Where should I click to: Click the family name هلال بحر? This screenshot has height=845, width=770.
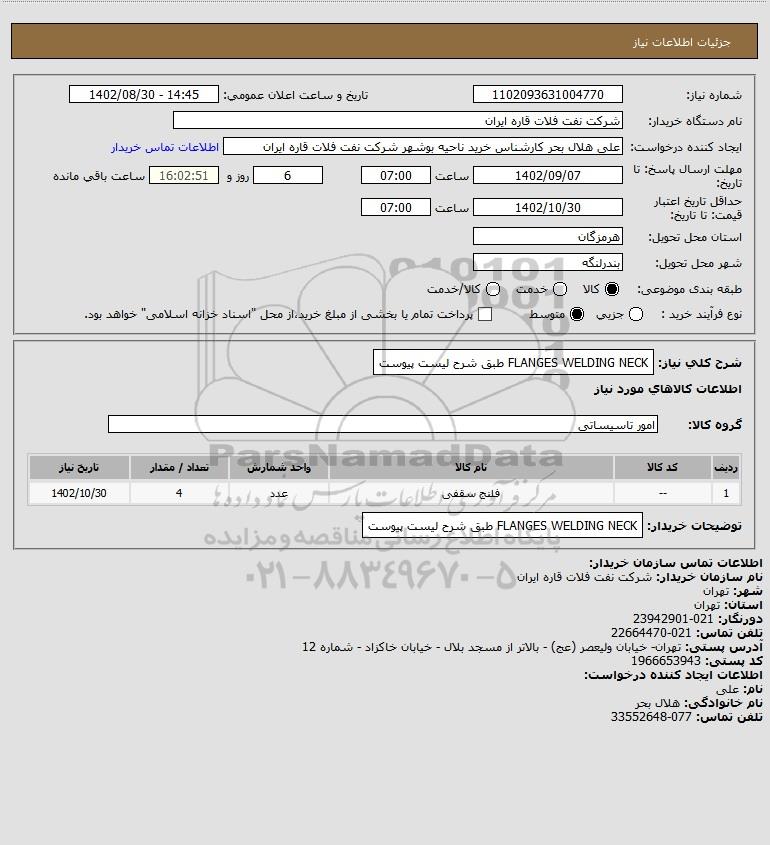(x=657, y=703)
